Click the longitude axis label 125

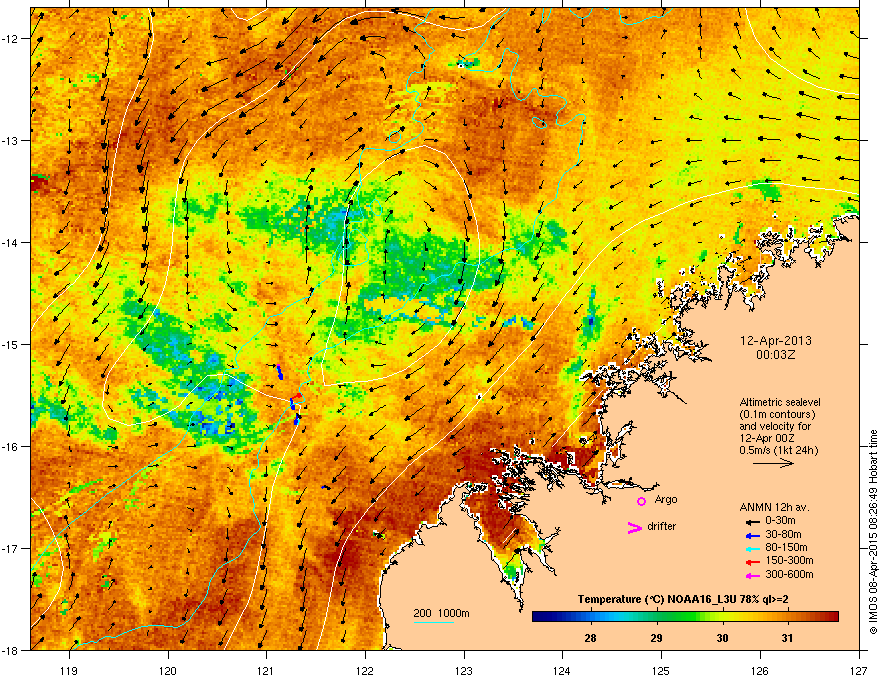[x=661, y=670]
